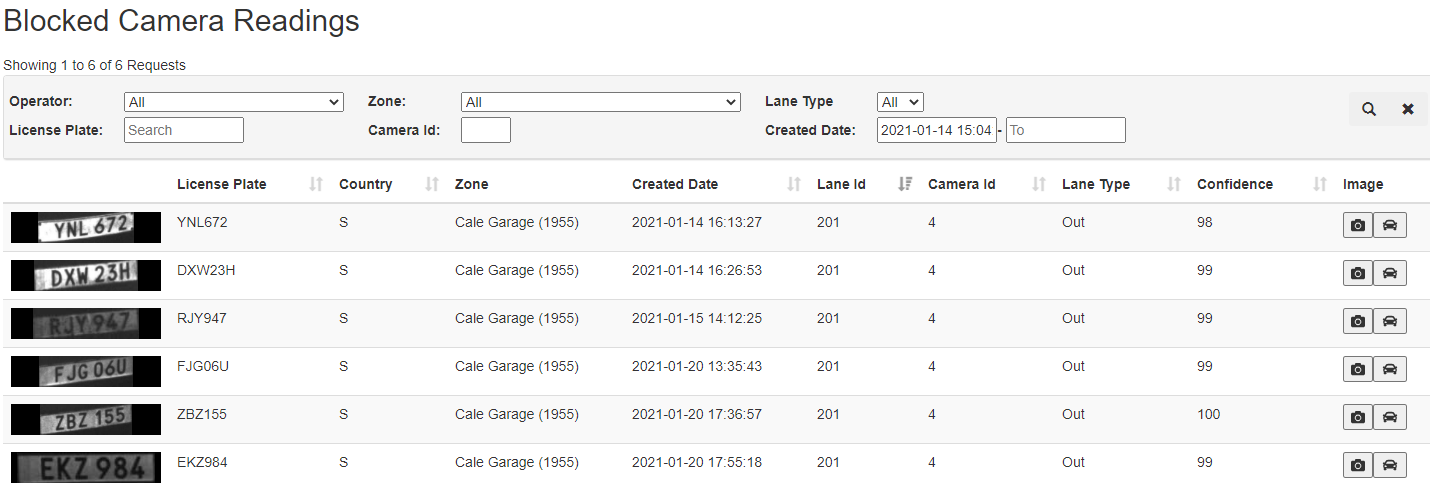Click the ZBZ 155 plate thumbnail
Screen dimensions: 1430x490
tap(86, 419)
